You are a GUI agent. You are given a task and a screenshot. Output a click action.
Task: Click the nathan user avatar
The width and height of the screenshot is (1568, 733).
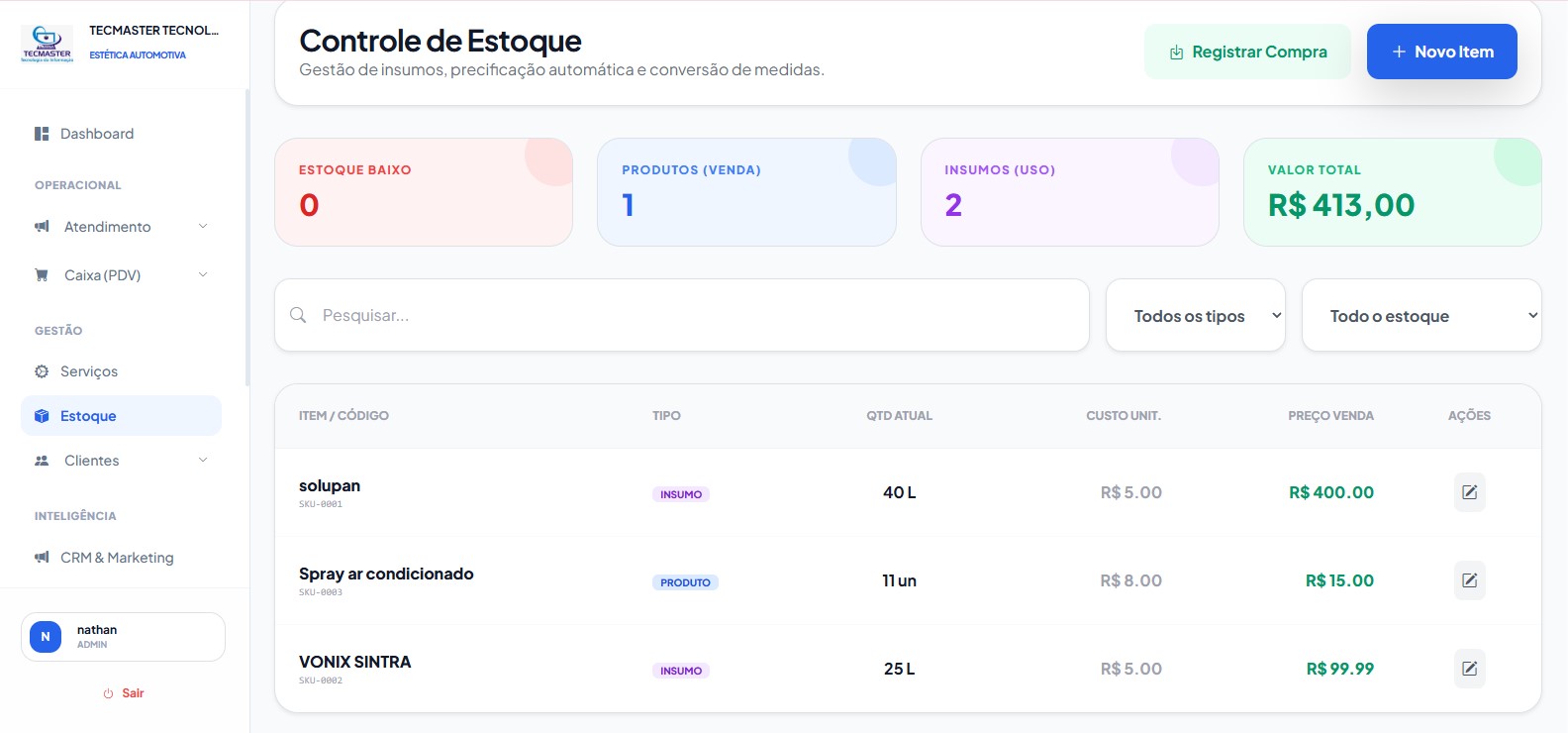46,637
